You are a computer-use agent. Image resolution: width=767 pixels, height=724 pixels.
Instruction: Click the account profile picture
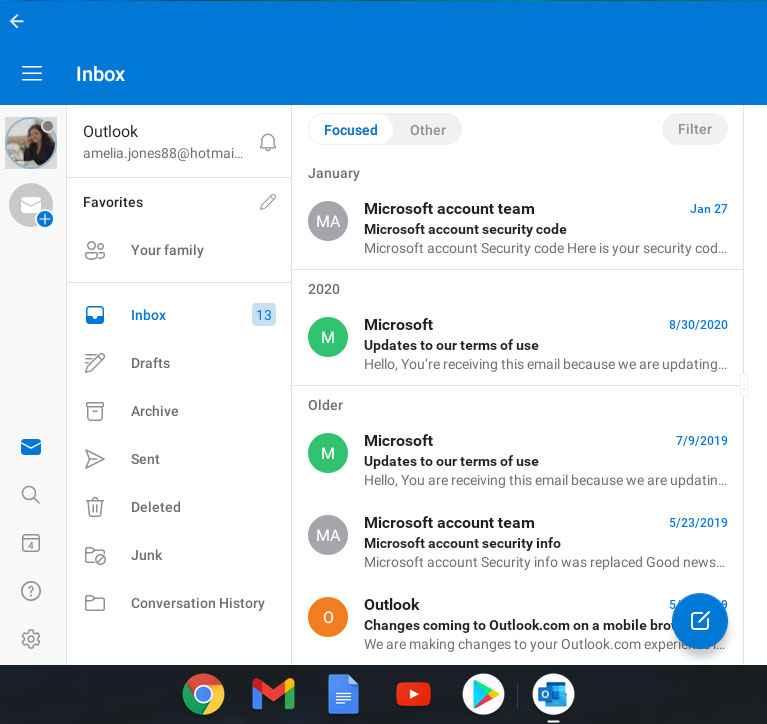(31, 143)
